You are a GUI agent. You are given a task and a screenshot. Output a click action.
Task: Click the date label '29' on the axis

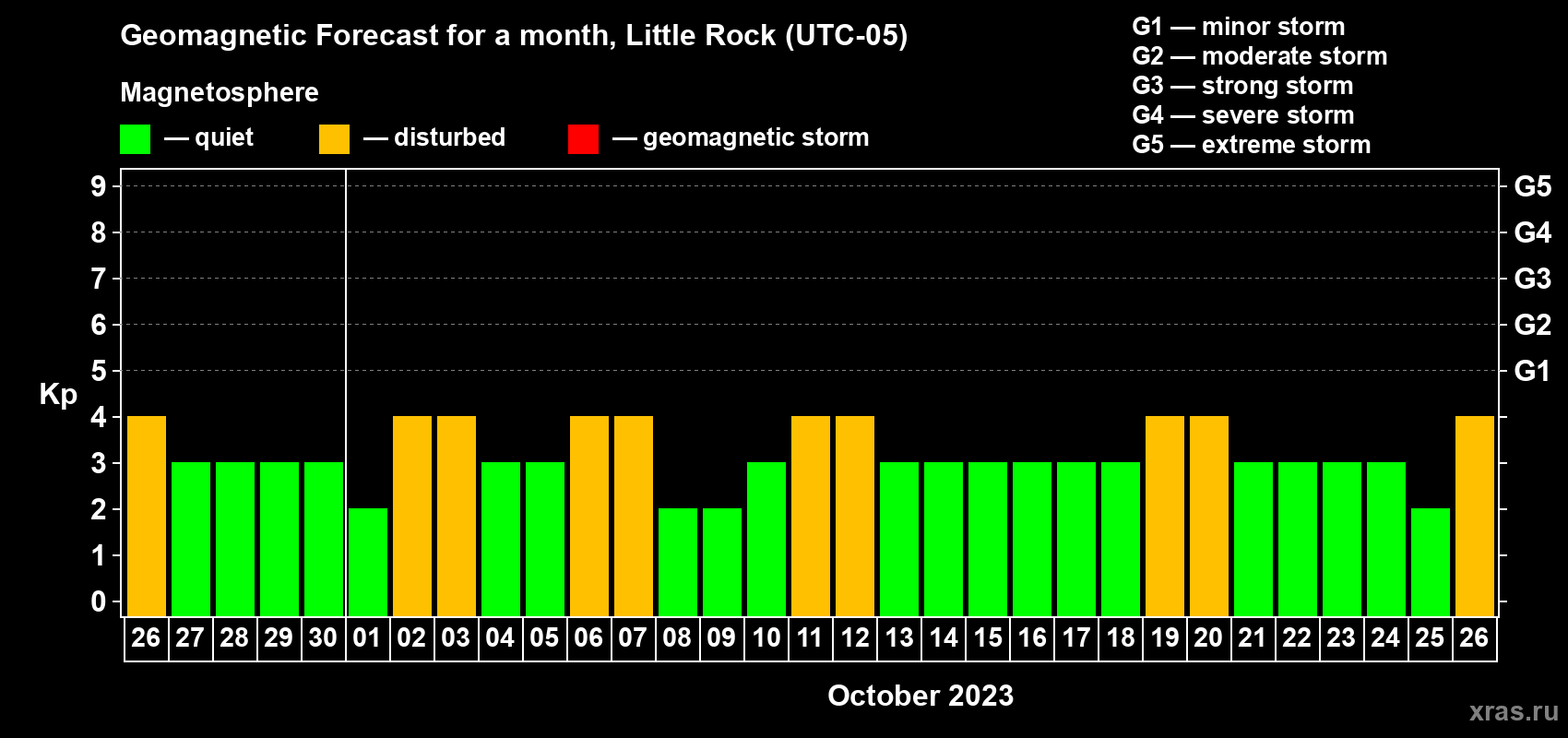click(x=279, y=637)
